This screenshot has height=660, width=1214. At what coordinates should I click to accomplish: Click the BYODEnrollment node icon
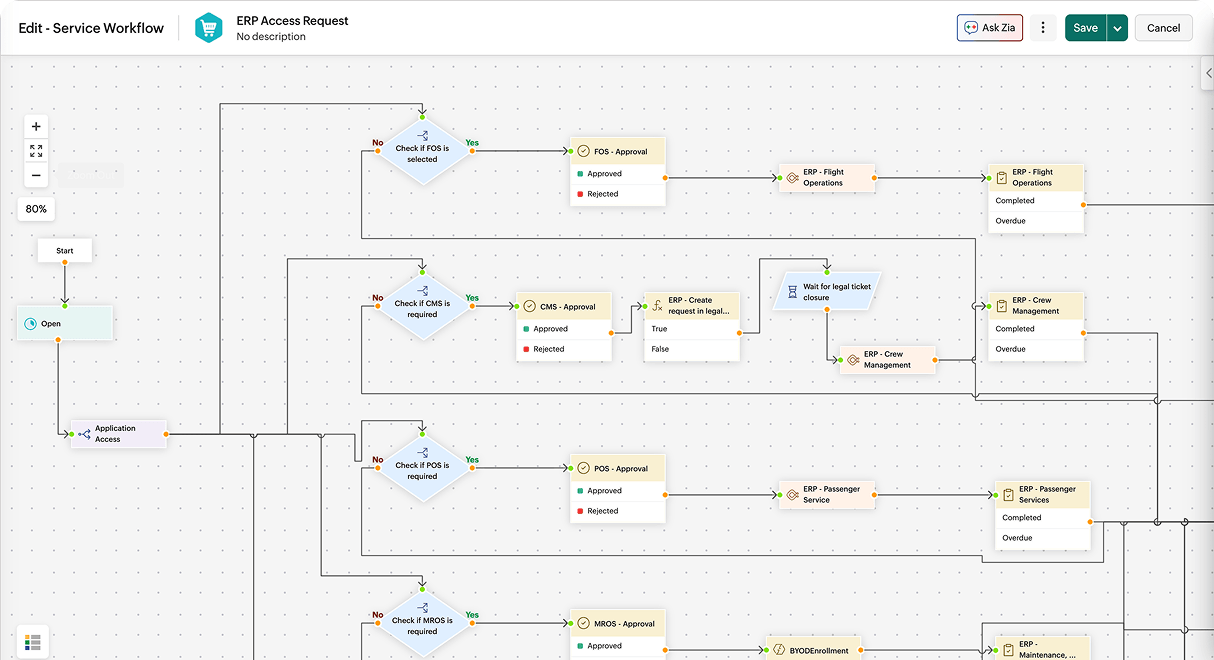pyautogui.click(x=778, y=650)
